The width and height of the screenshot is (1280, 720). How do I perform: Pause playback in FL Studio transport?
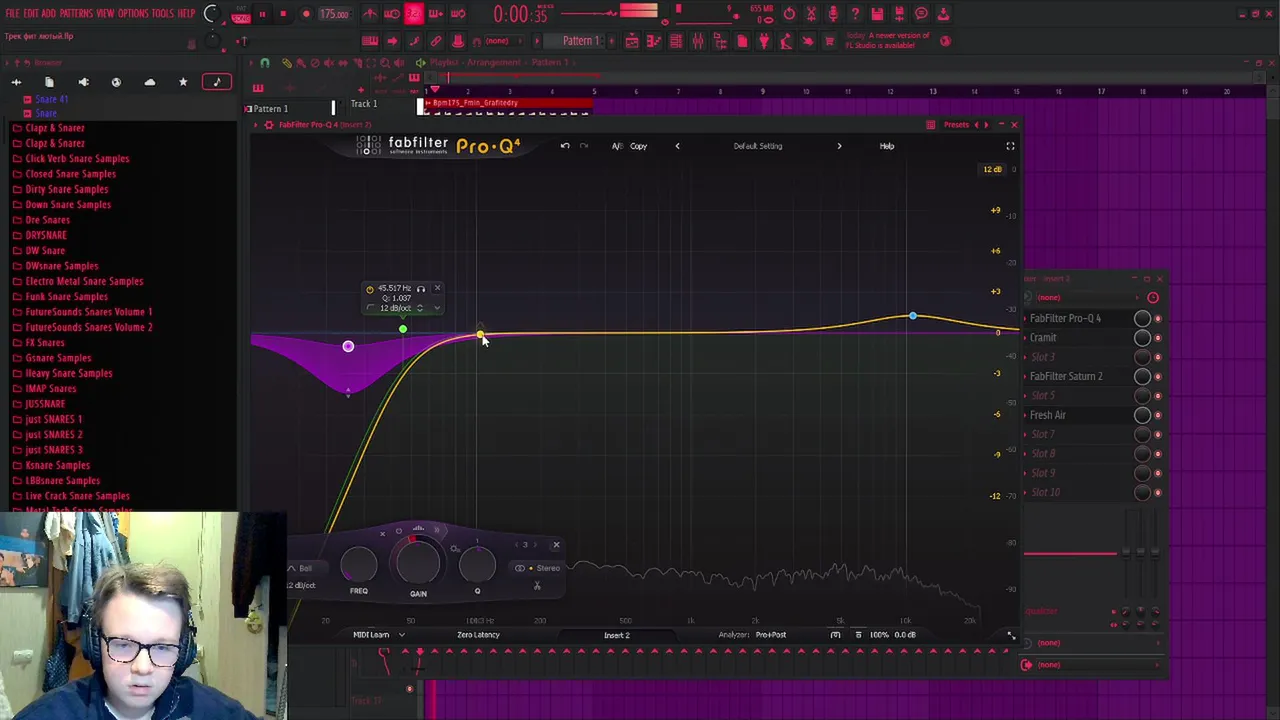click(262, 14)
